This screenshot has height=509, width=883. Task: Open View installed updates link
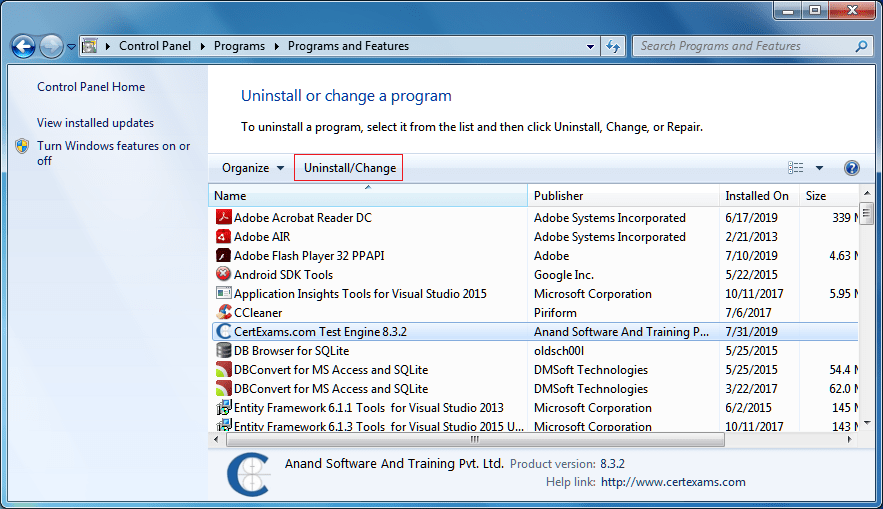95,123
